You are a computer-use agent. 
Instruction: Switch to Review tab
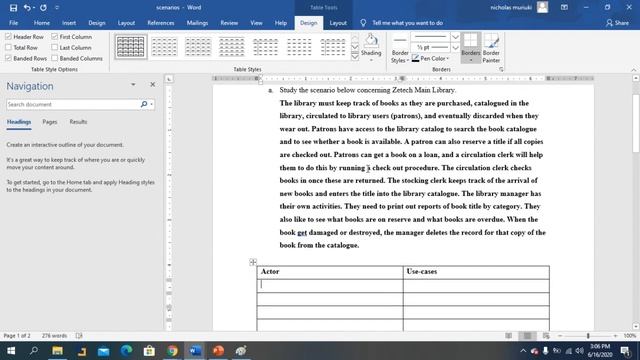(229, 23)
